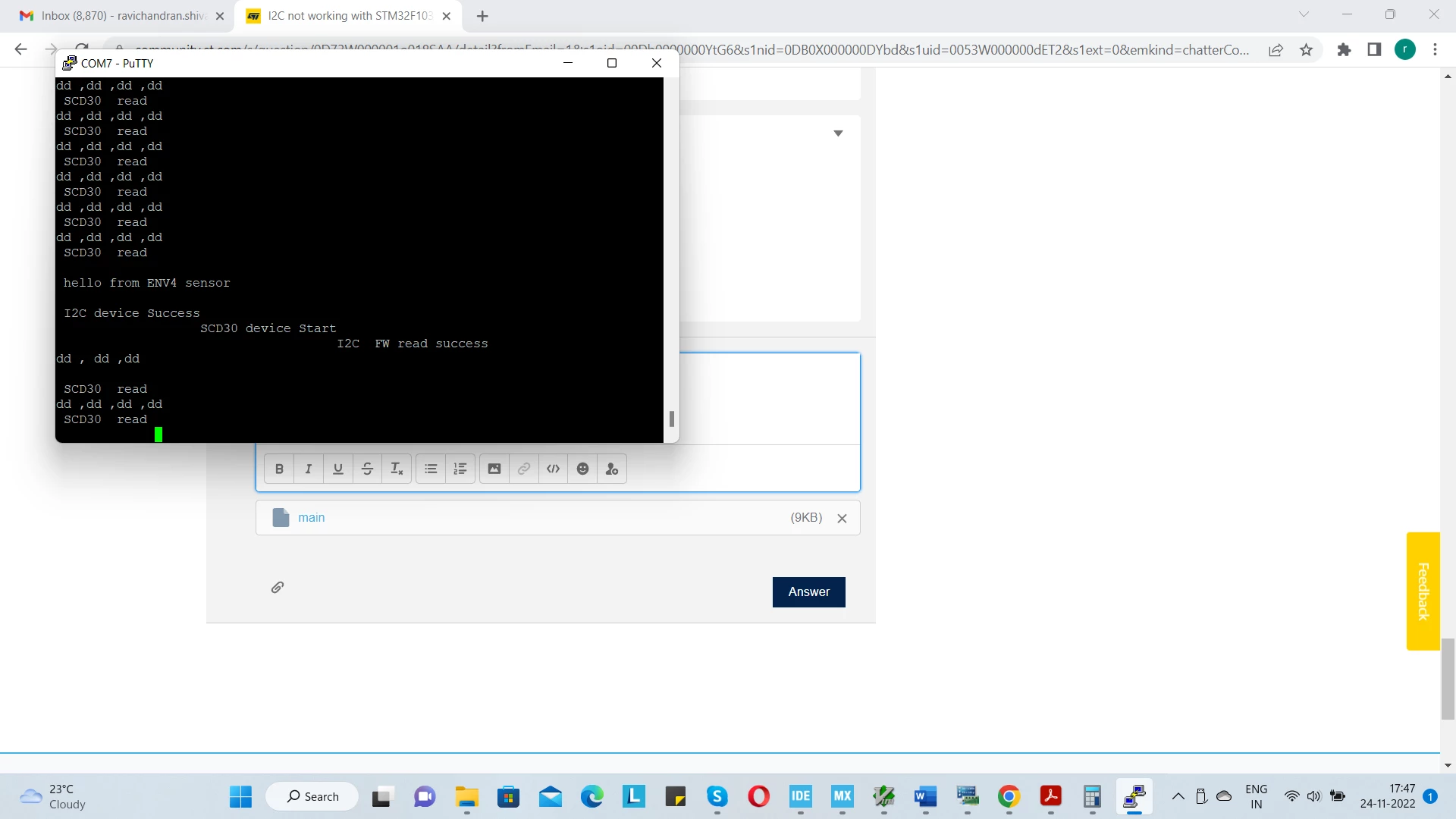This screenshot has height=819, width=1456.
Task: Click the attach file paperclip icon
Action: 278,588
